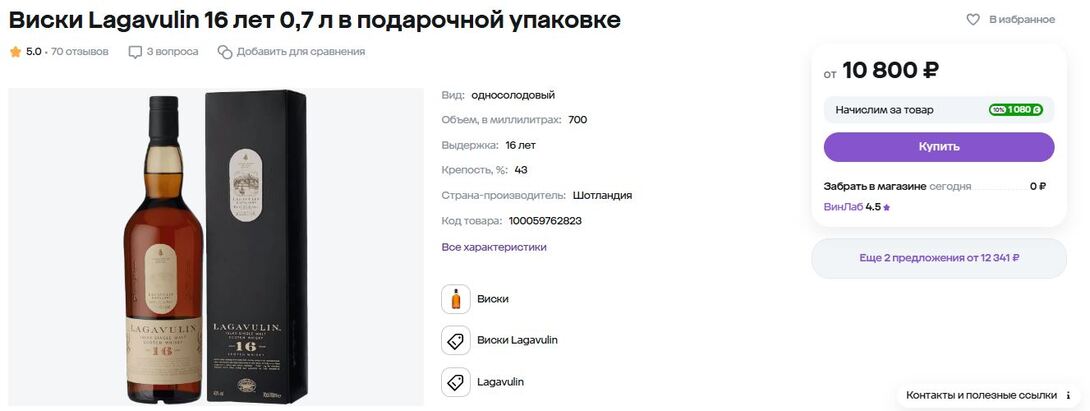This screenshot has height=411, width=1090.
Task: Click the tag icon beside Виски Lagavulin
Action: (456, 341)
